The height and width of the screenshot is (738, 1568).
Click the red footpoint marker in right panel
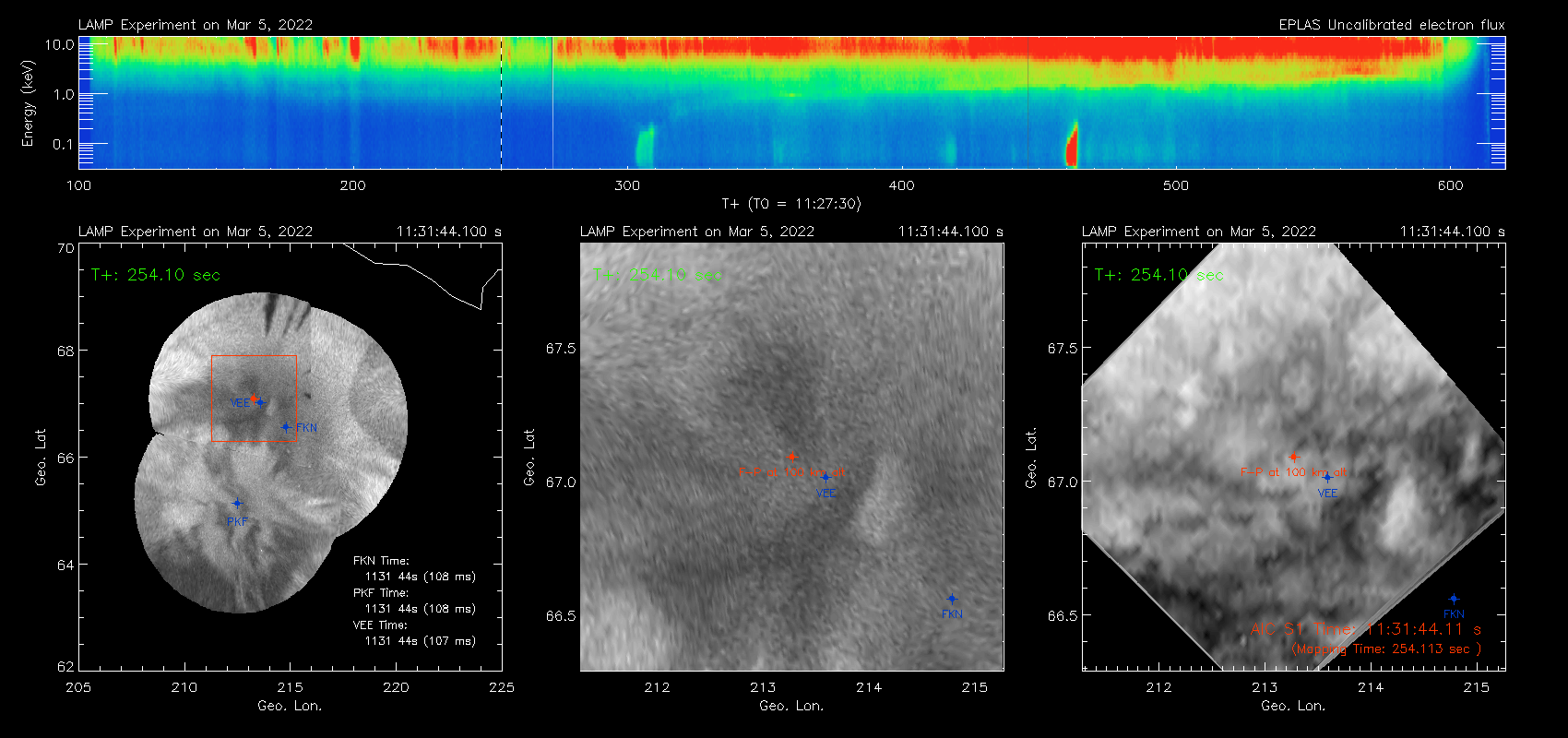1293,457
